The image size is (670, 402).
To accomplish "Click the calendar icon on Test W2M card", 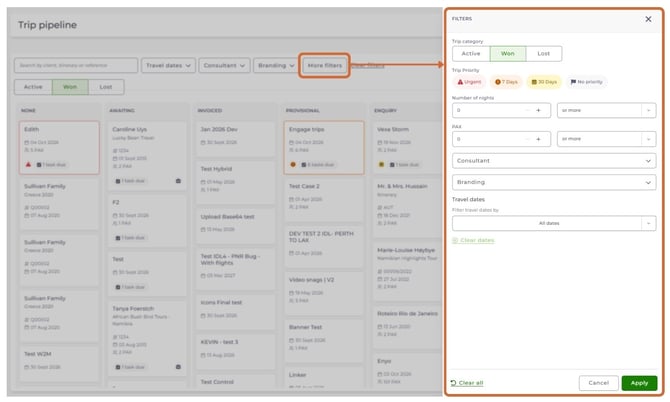I will pyautogui.click(x=26, y=367).
